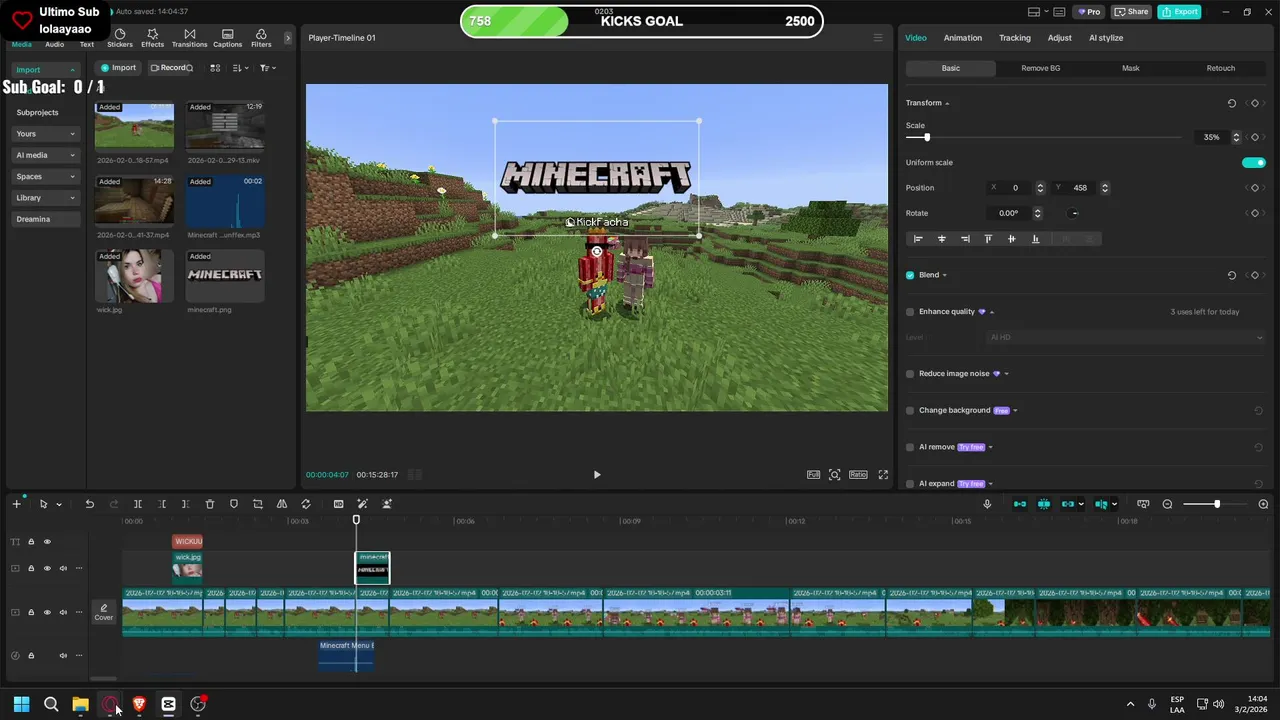Zoom in the timeline
Viewport: 1280px width, 720px height.
1264,504
